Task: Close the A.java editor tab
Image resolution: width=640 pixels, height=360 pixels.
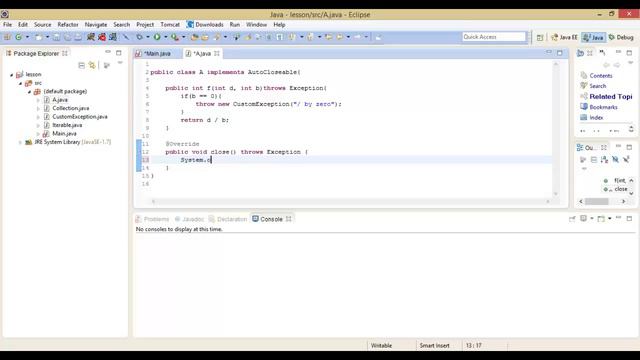Action: (x=217, y=53)
